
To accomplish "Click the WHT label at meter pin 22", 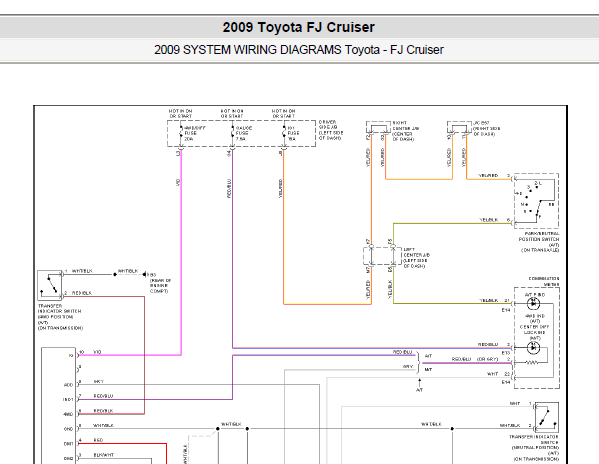I will coord(493,374).
